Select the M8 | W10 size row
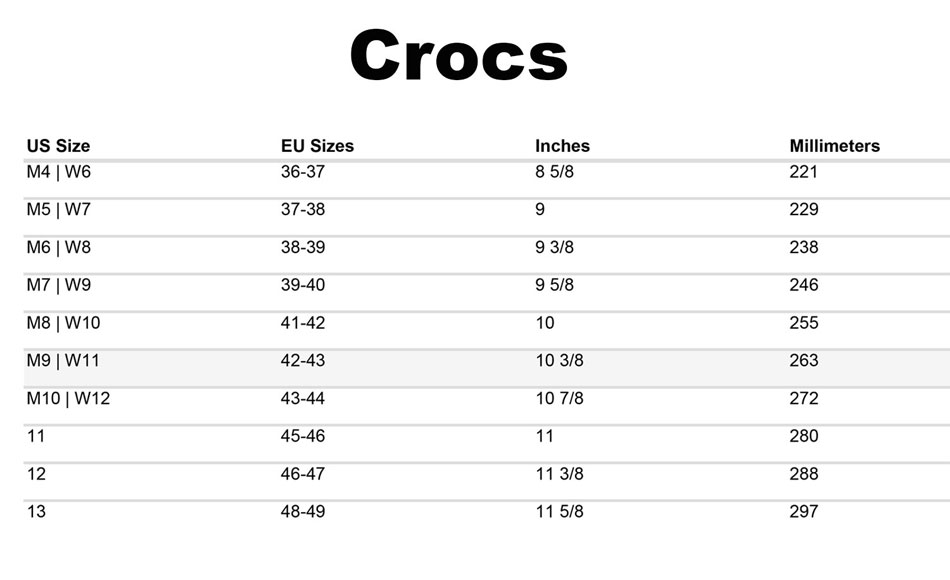 pos(487,330)
